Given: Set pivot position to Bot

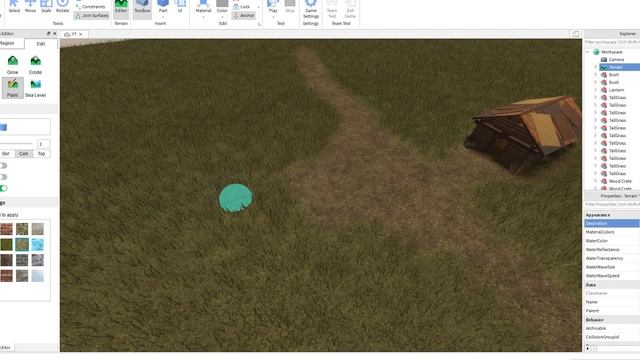Looking at the screenshot, I should 6,154.
